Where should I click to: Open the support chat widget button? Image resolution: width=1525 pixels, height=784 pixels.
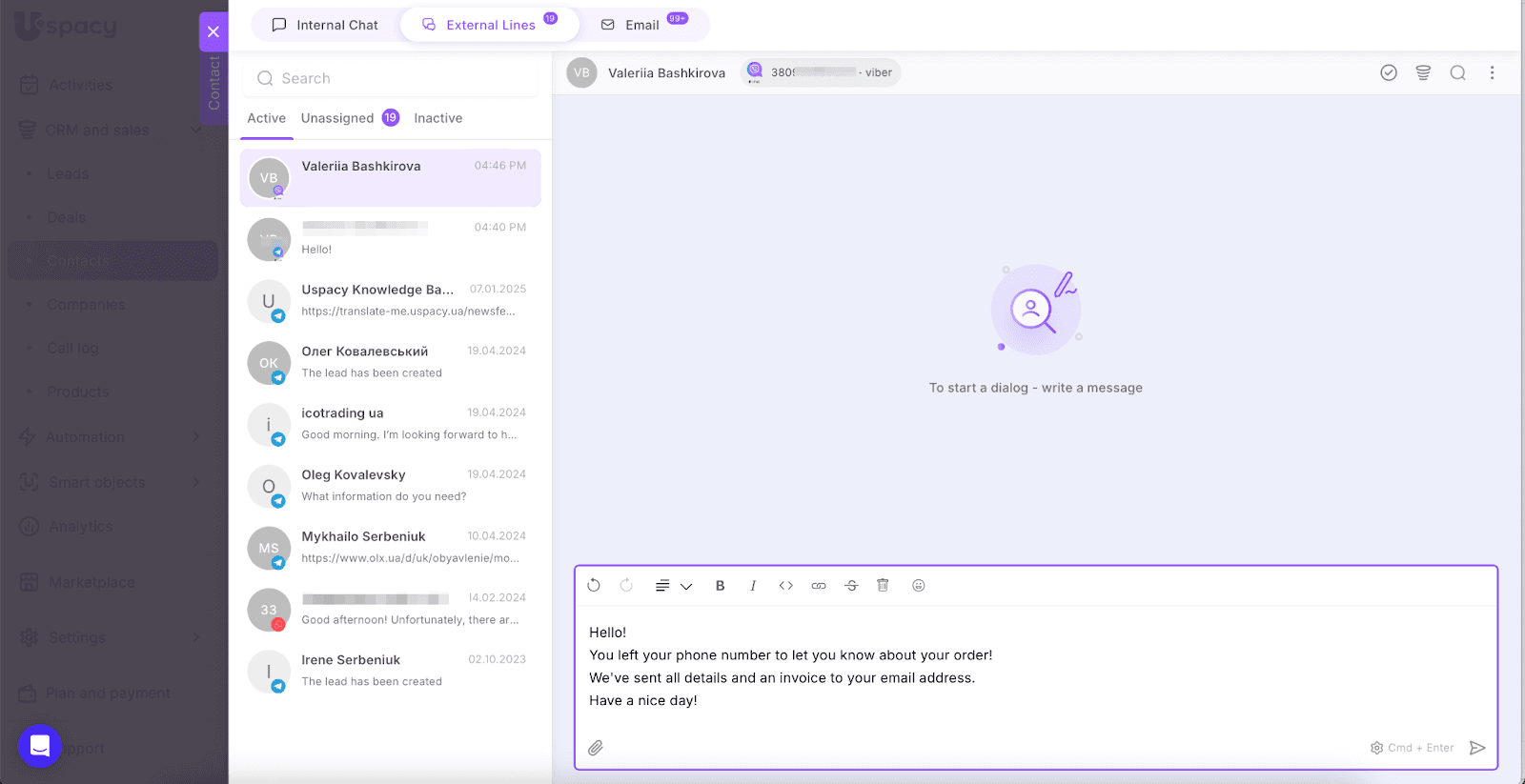click(40, 746)
